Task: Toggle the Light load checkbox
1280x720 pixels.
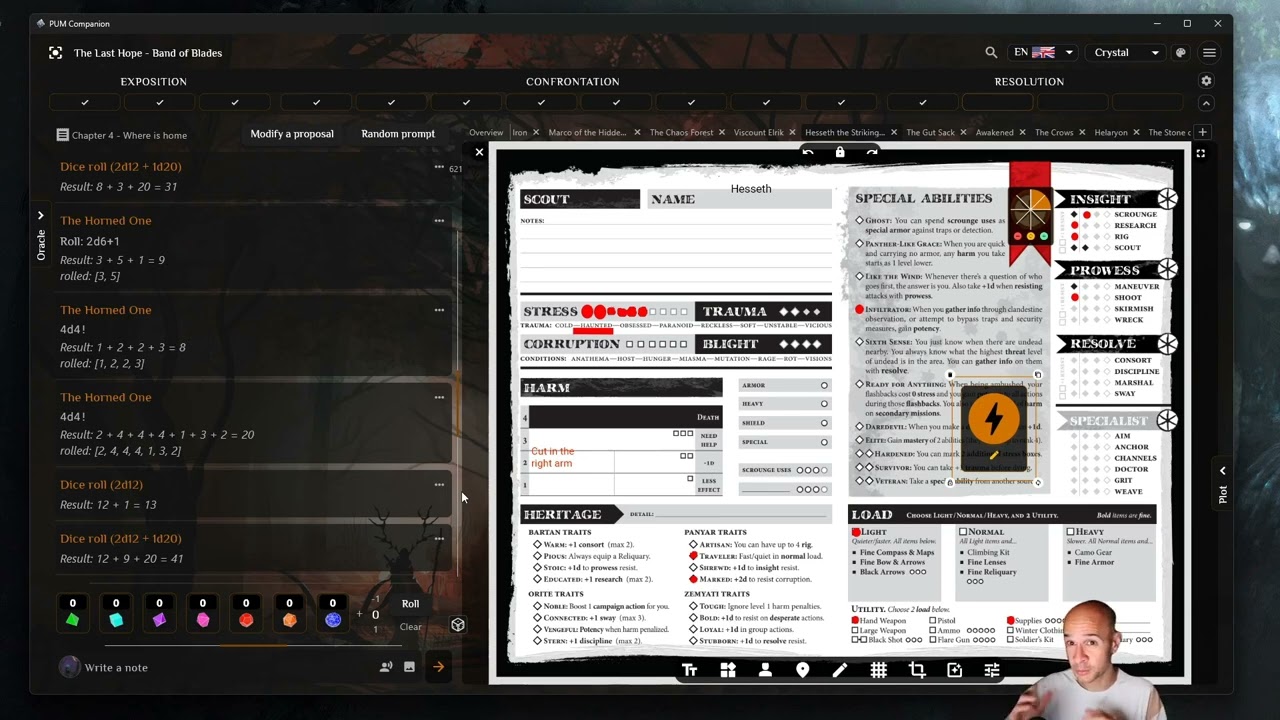Action: pyautogui.click(x=856, y=532)
